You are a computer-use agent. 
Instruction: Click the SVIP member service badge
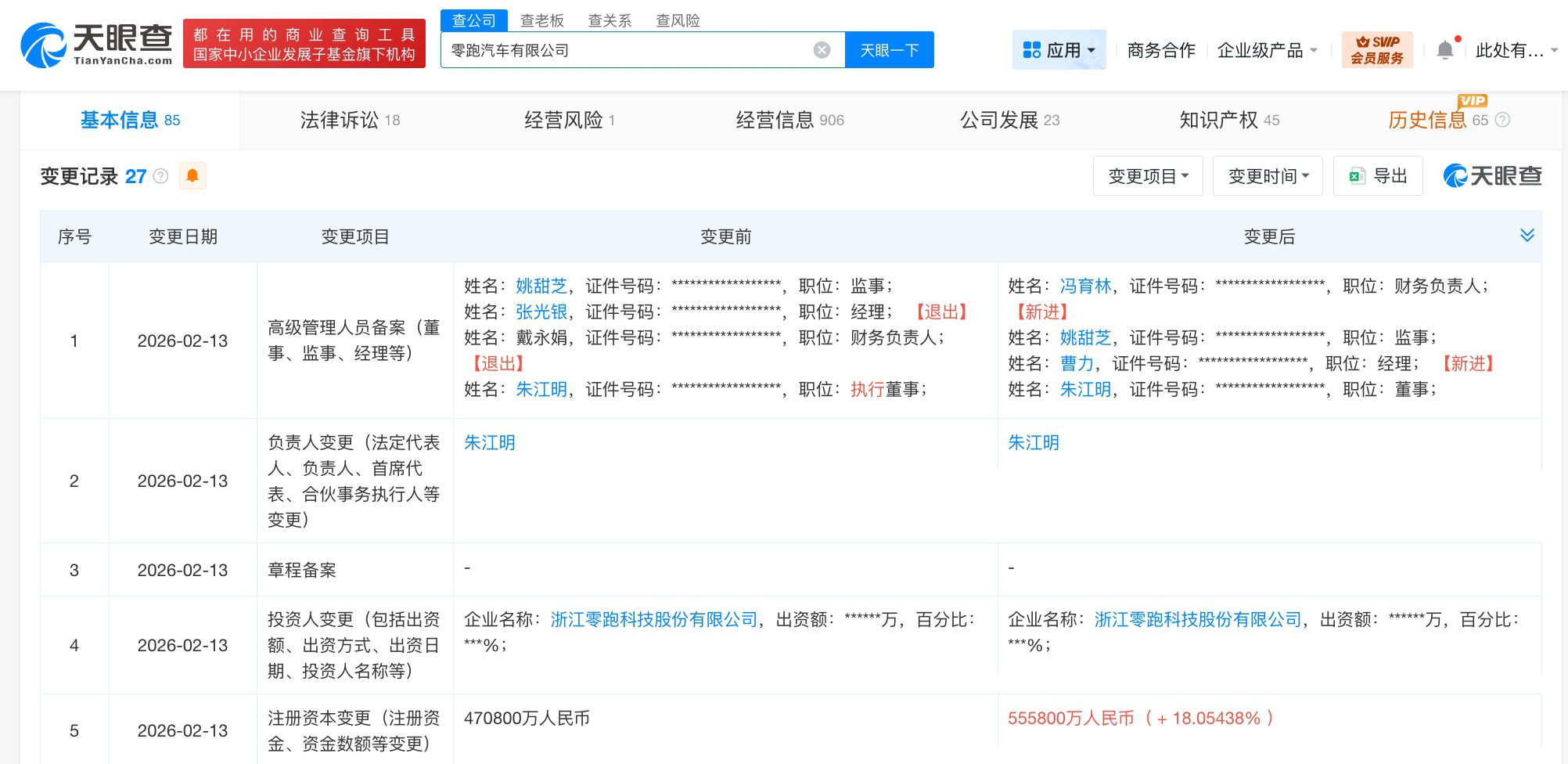(x=1377, y=50)
